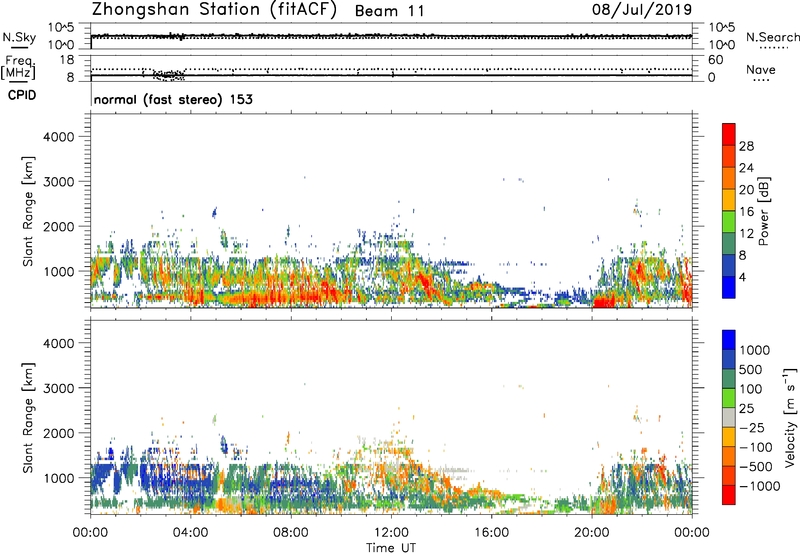Click the '12:00' time axis tick label
The width and height of the screenshot is (800, 554).
[x=391, y=533]
